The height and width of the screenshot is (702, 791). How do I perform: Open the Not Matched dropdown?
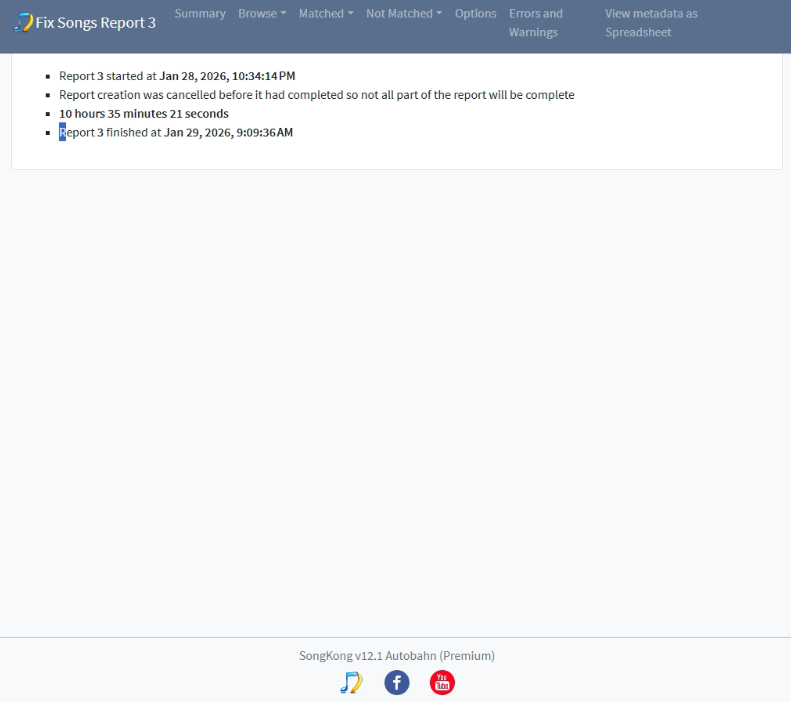[x=404, y=14]
